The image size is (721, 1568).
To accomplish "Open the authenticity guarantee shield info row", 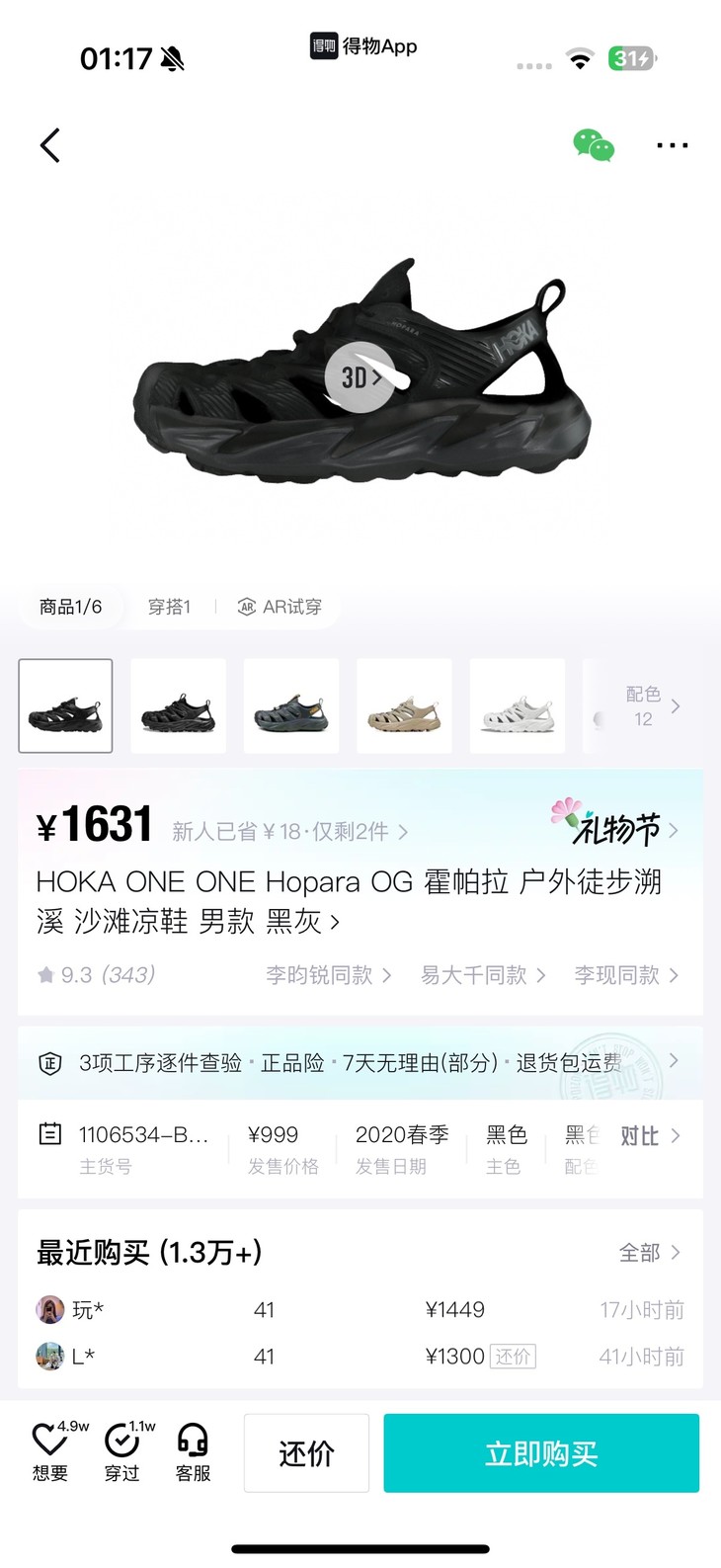I will pos(360,1062).
